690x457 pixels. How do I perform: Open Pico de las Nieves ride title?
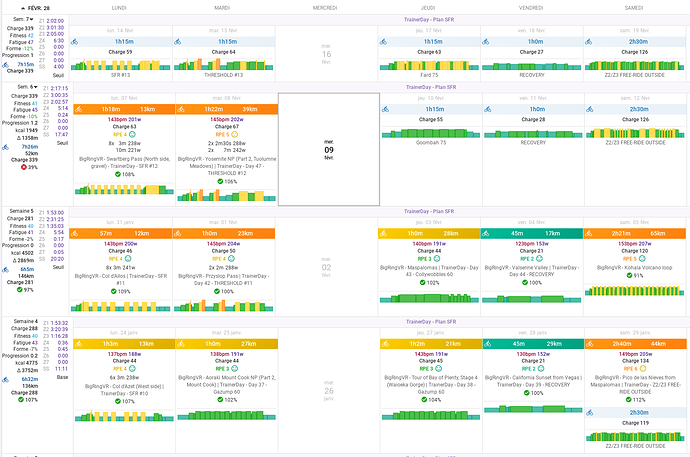point(635,384)
